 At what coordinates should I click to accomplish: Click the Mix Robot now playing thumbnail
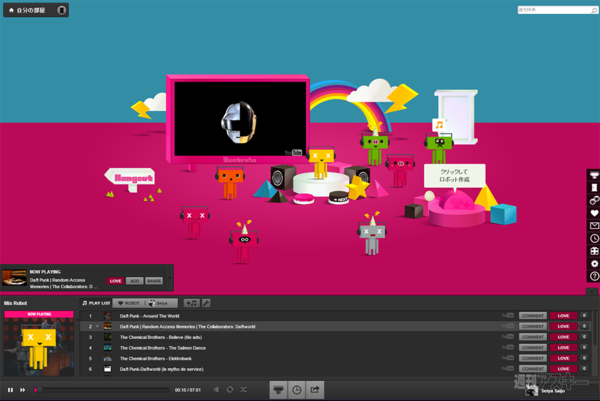(x=39, y=343)
